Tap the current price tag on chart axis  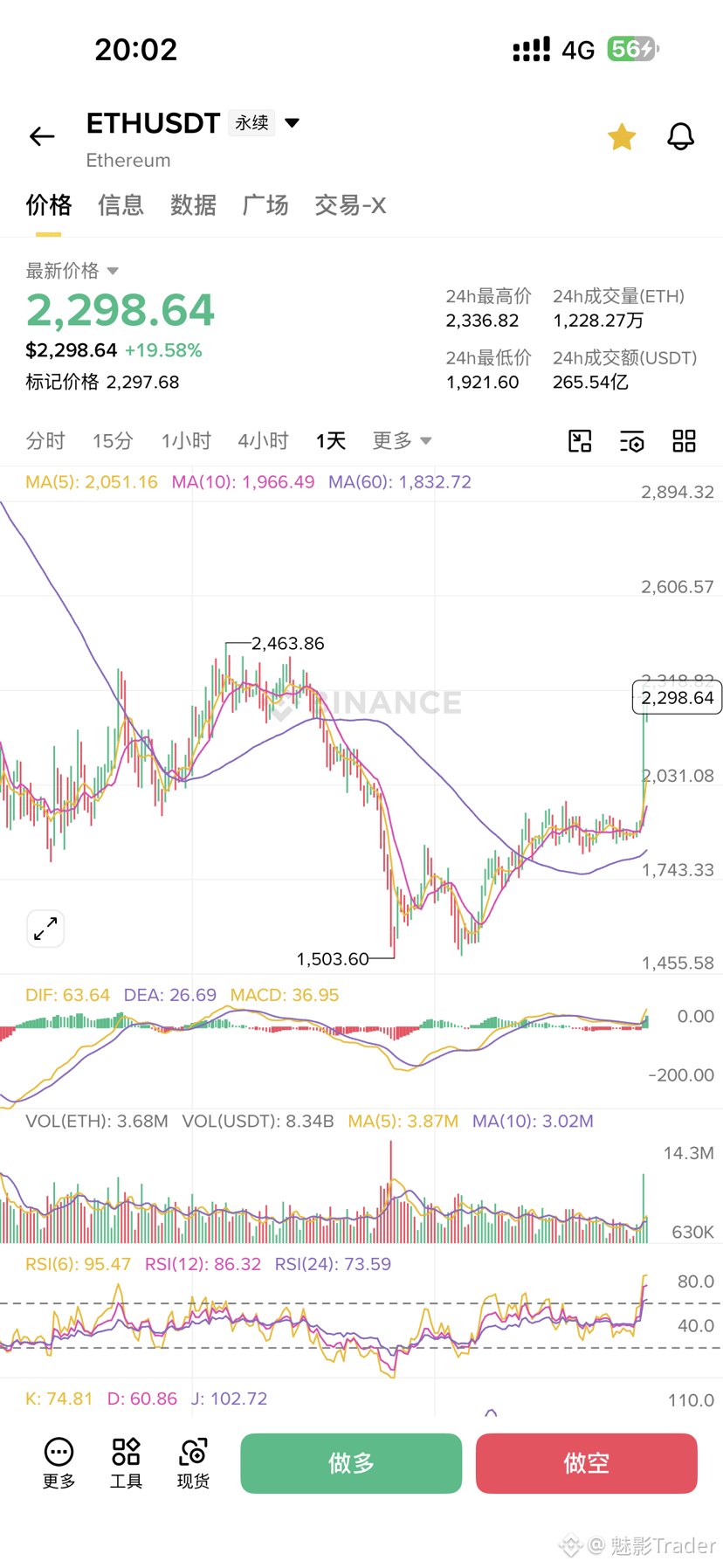pos(677,698)
